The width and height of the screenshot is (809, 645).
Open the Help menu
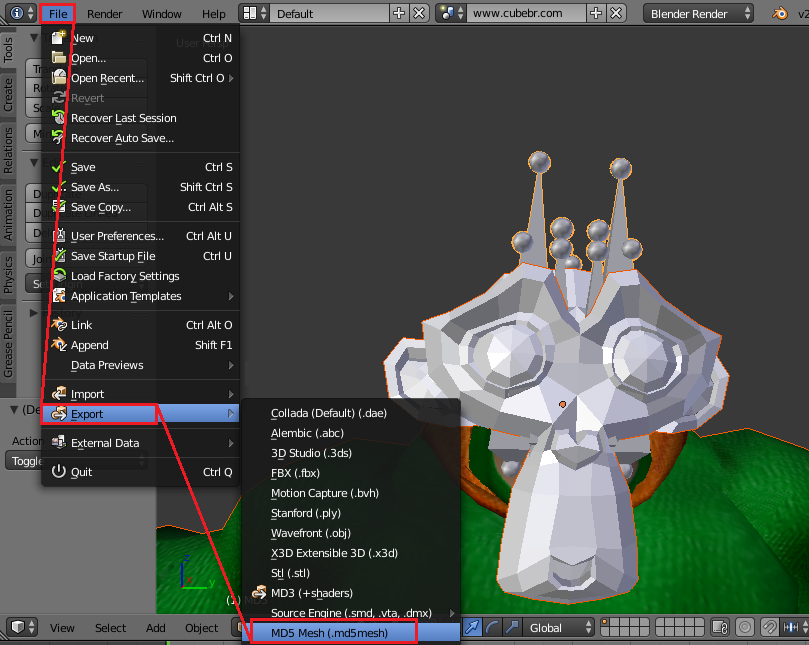pyautogui.click(x=214, y=14)
